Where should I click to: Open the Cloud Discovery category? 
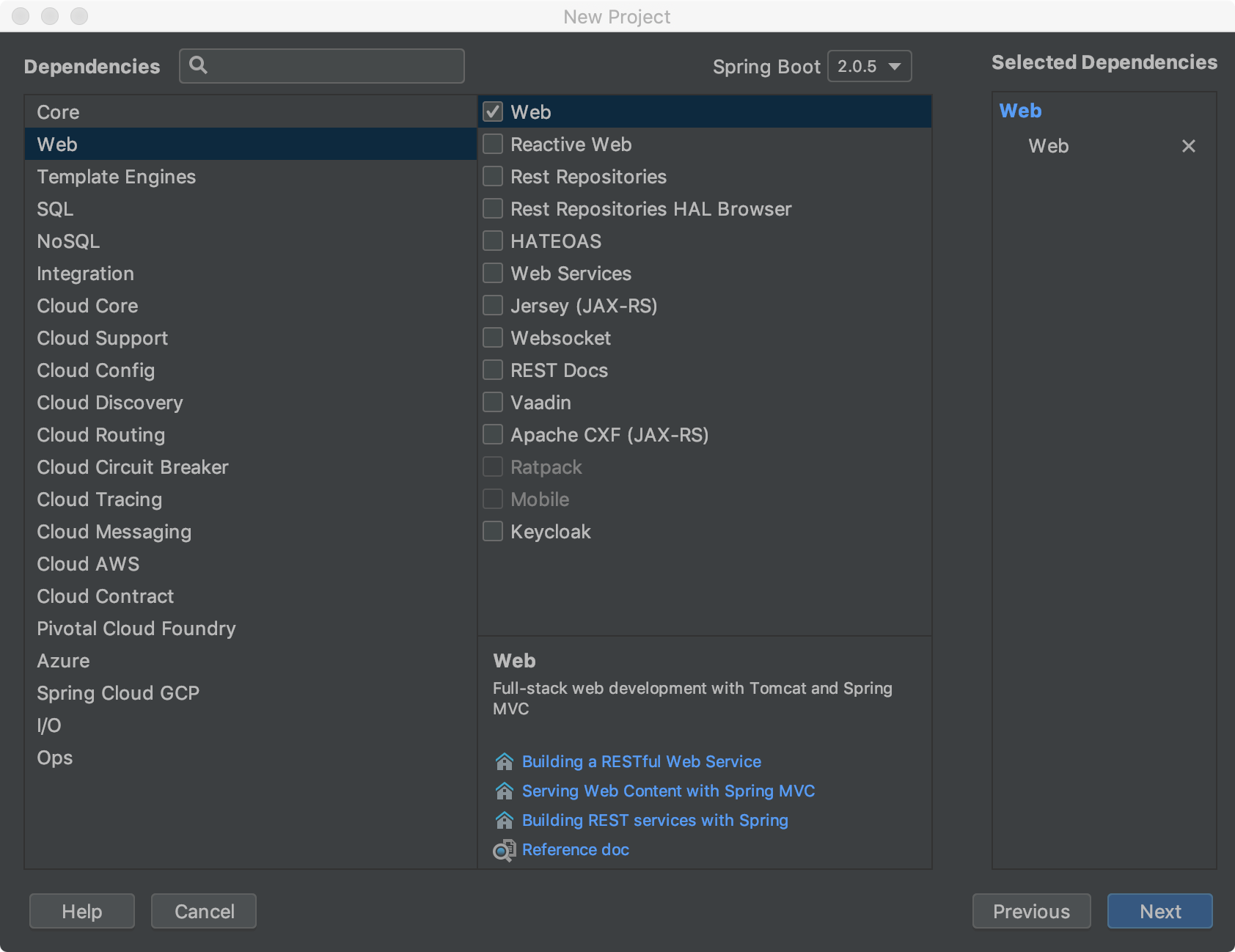click(x=110, y=403)
